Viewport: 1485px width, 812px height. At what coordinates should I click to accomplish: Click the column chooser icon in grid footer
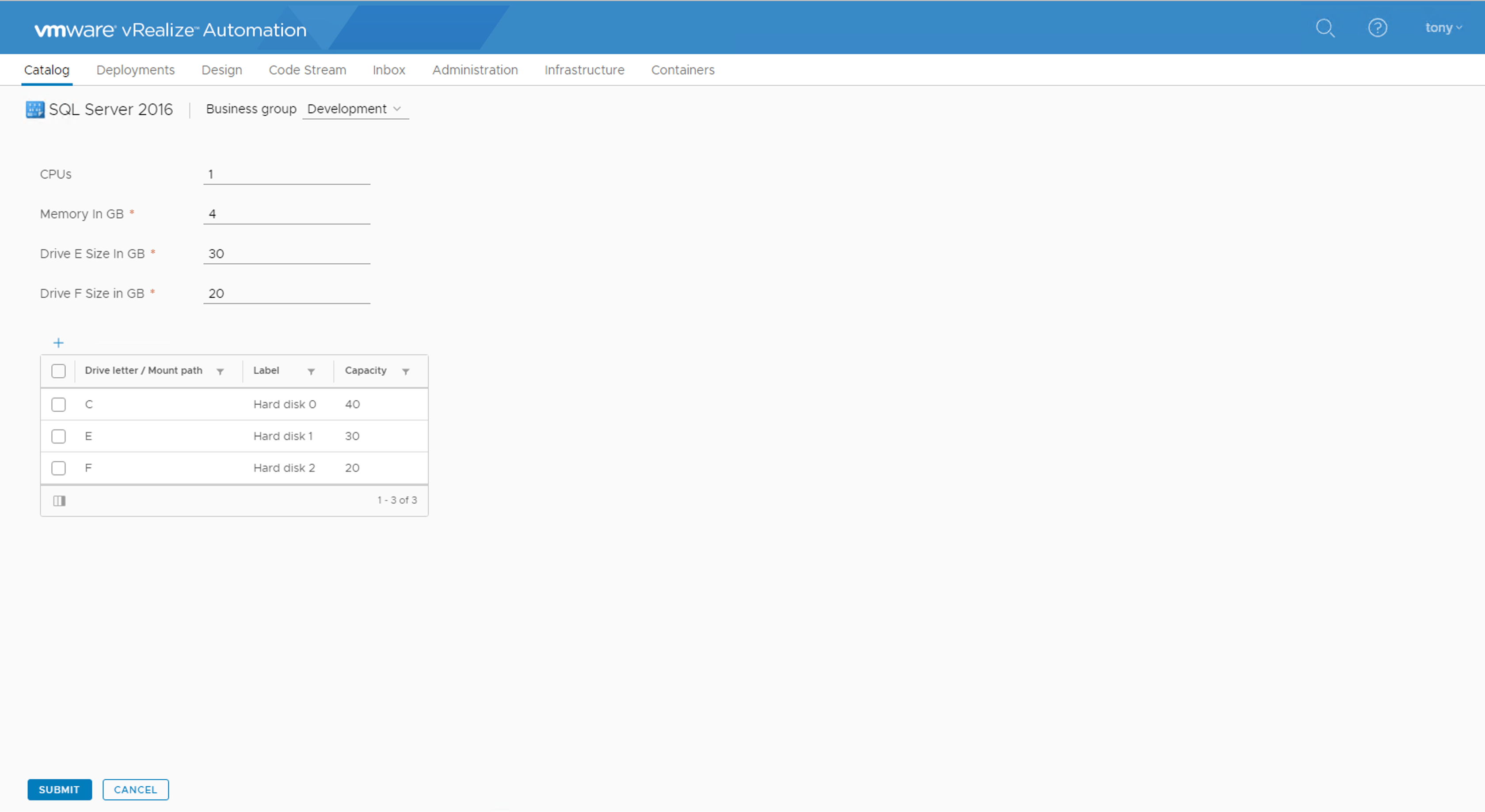(59, 500)
